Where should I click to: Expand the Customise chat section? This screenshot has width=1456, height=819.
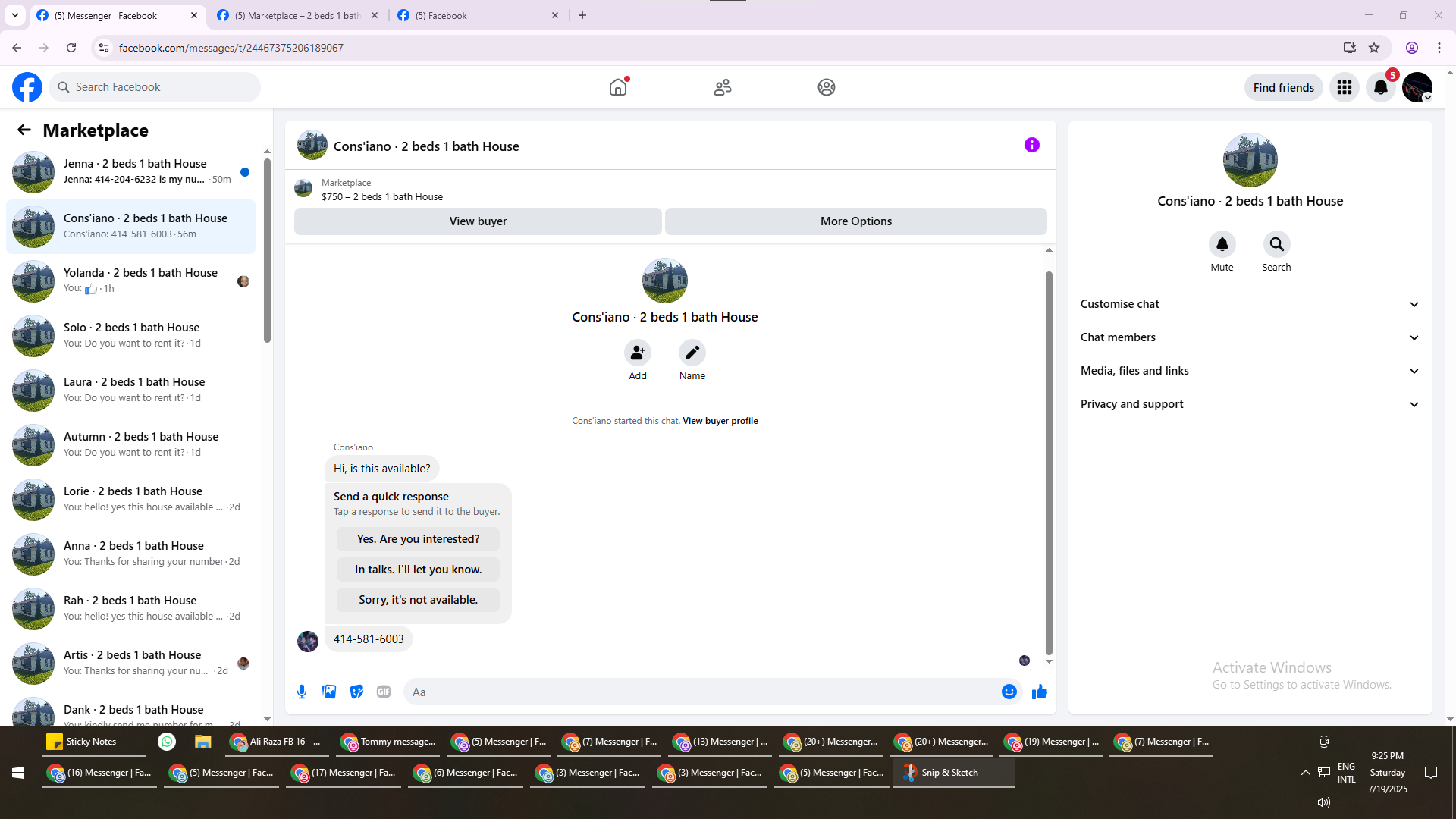coord(1249,304)
